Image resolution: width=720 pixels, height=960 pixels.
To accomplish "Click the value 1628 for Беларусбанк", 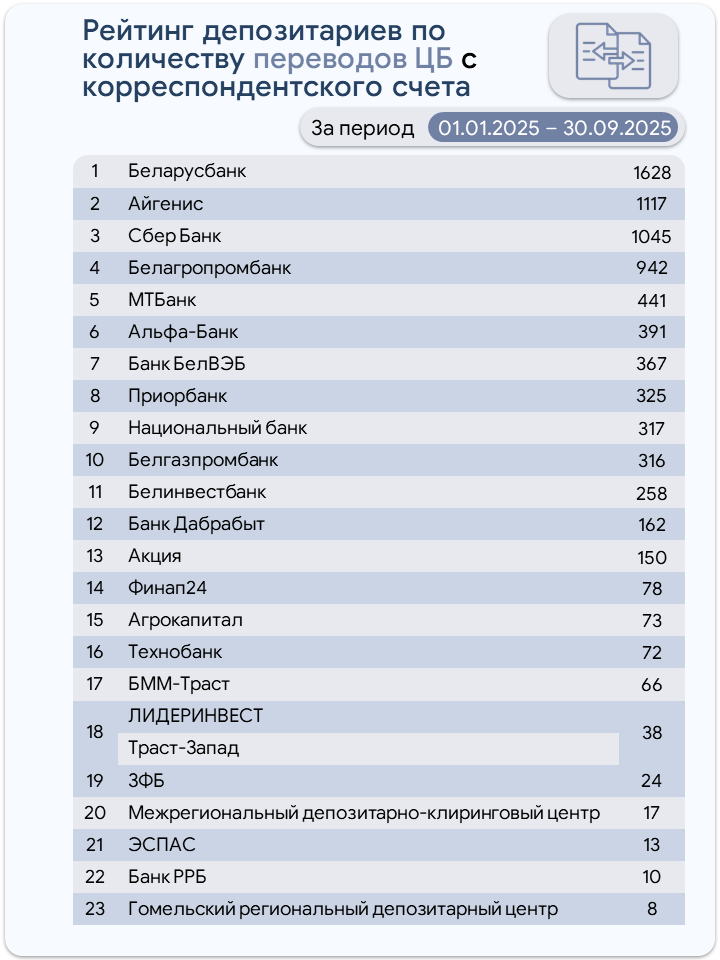I will click(651, 172).
